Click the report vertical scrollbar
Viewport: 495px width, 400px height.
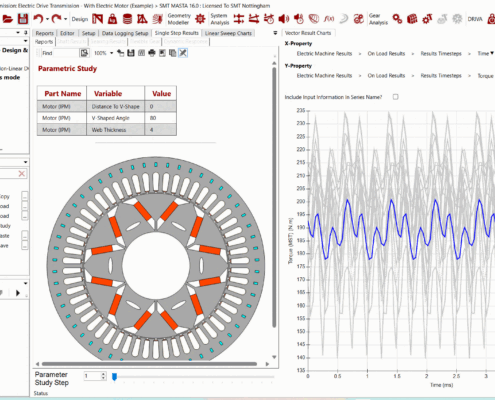274,197
